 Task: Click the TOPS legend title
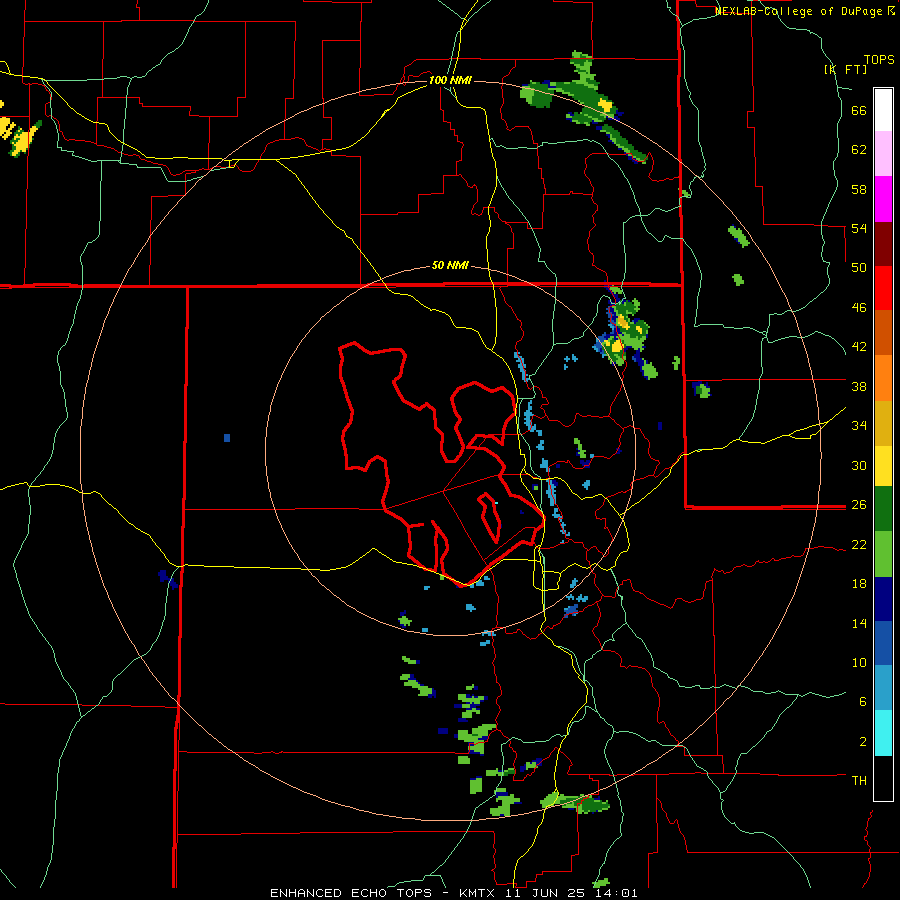point(879,59)
